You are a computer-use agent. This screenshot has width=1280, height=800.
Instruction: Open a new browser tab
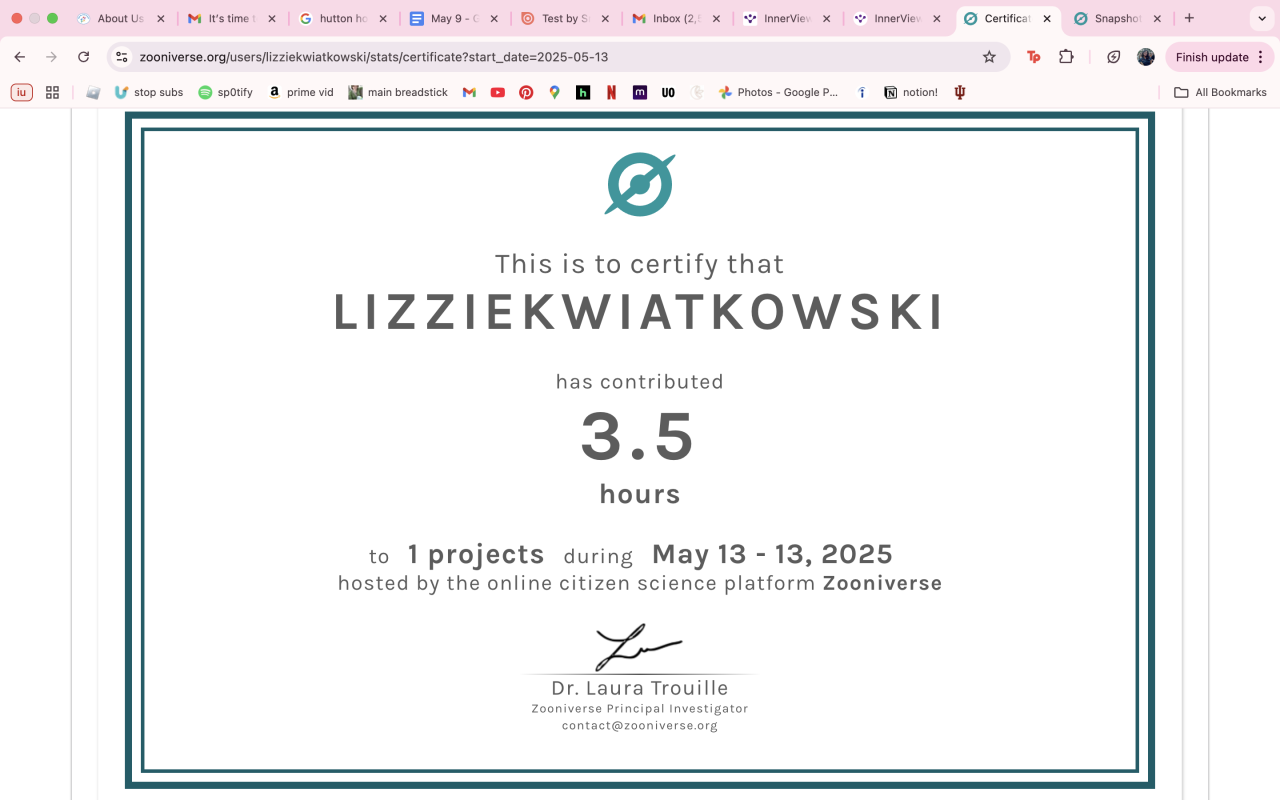click(1189, 18)
